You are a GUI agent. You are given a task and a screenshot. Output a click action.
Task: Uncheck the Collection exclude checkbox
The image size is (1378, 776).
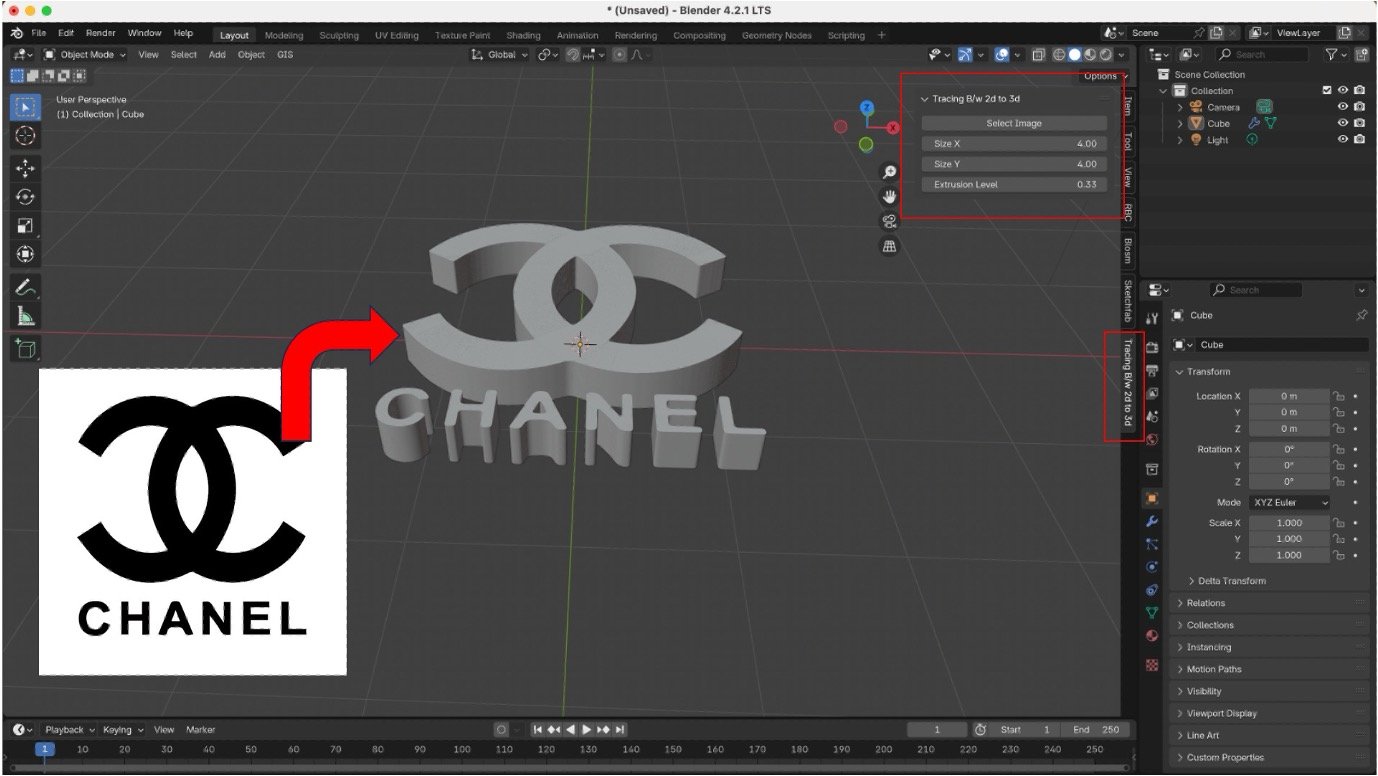click(x=1327, y=91)
